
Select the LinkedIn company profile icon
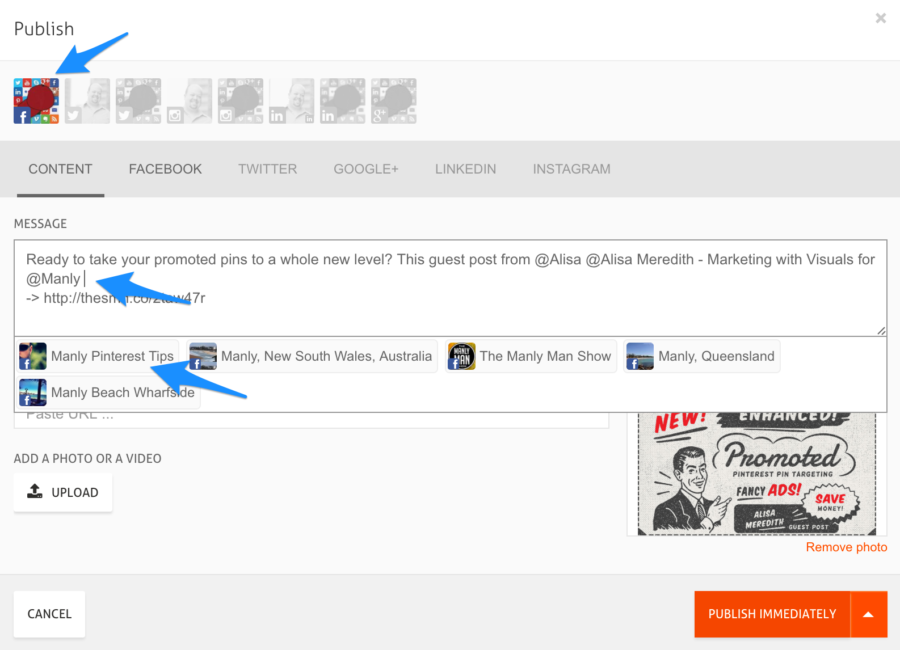point(343,101)
